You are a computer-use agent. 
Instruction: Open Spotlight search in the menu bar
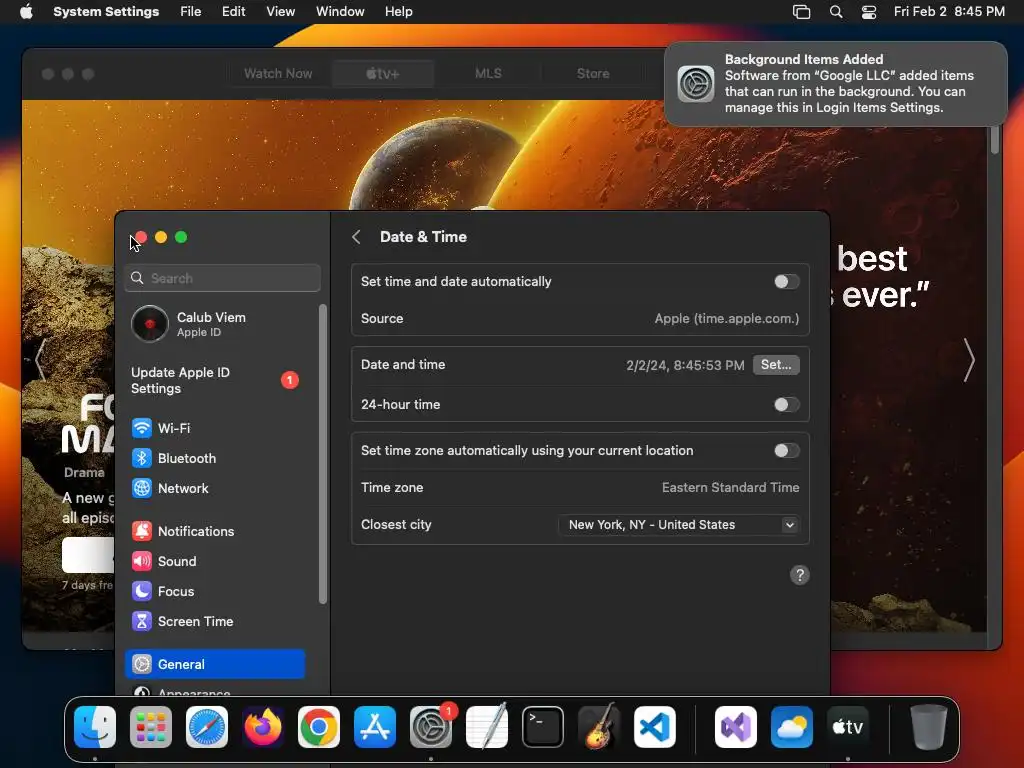836,12
